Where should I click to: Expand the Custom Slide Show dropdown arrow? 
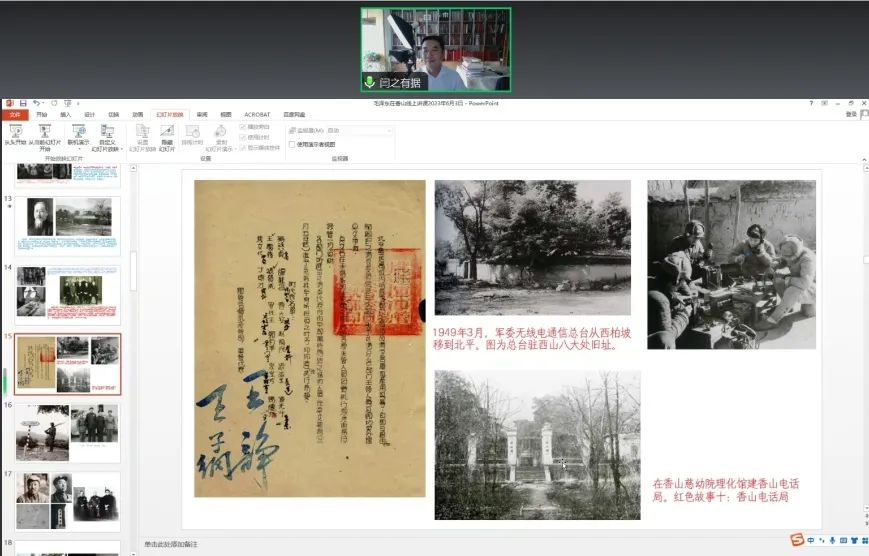[x=121, y=150]
